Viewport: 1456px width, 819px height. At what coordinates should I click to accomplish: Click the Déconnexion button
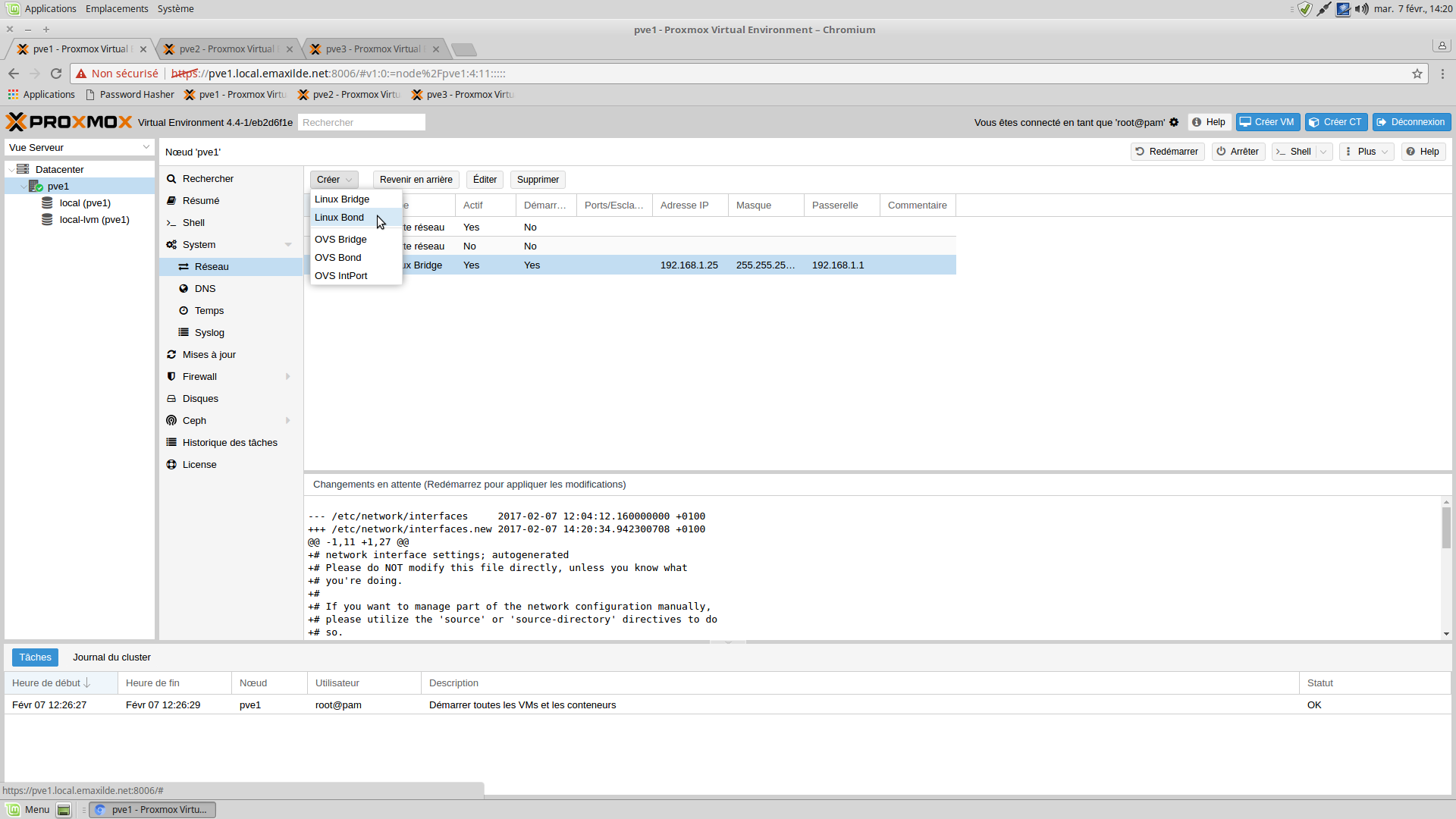(x=1411, y=122)
